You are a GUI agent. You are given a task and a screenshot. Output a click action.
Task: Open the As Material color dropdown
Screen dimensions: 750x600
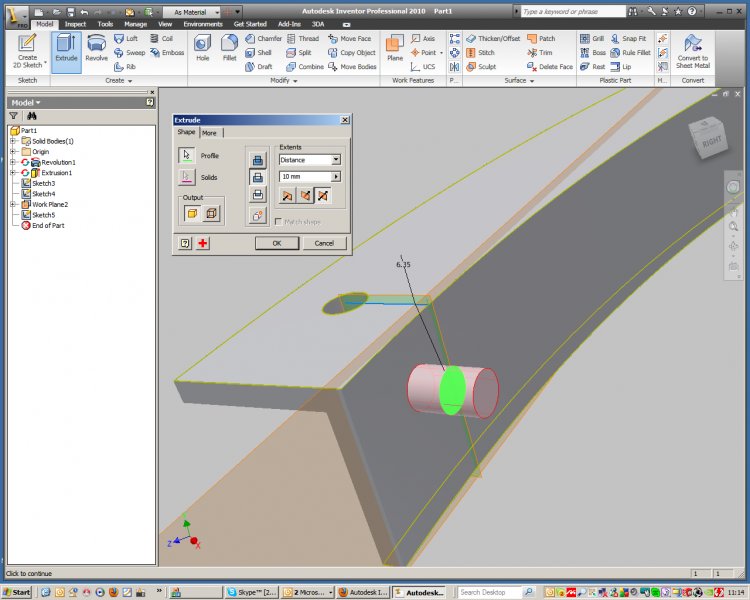[x=217, y=12]
